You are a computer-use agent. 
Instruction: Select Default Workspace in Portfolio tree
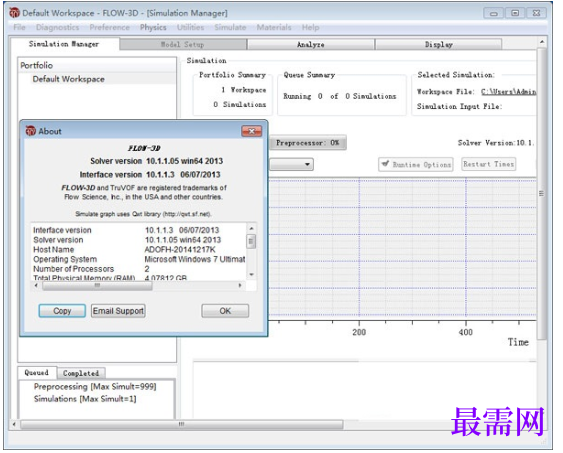point(69,79)
